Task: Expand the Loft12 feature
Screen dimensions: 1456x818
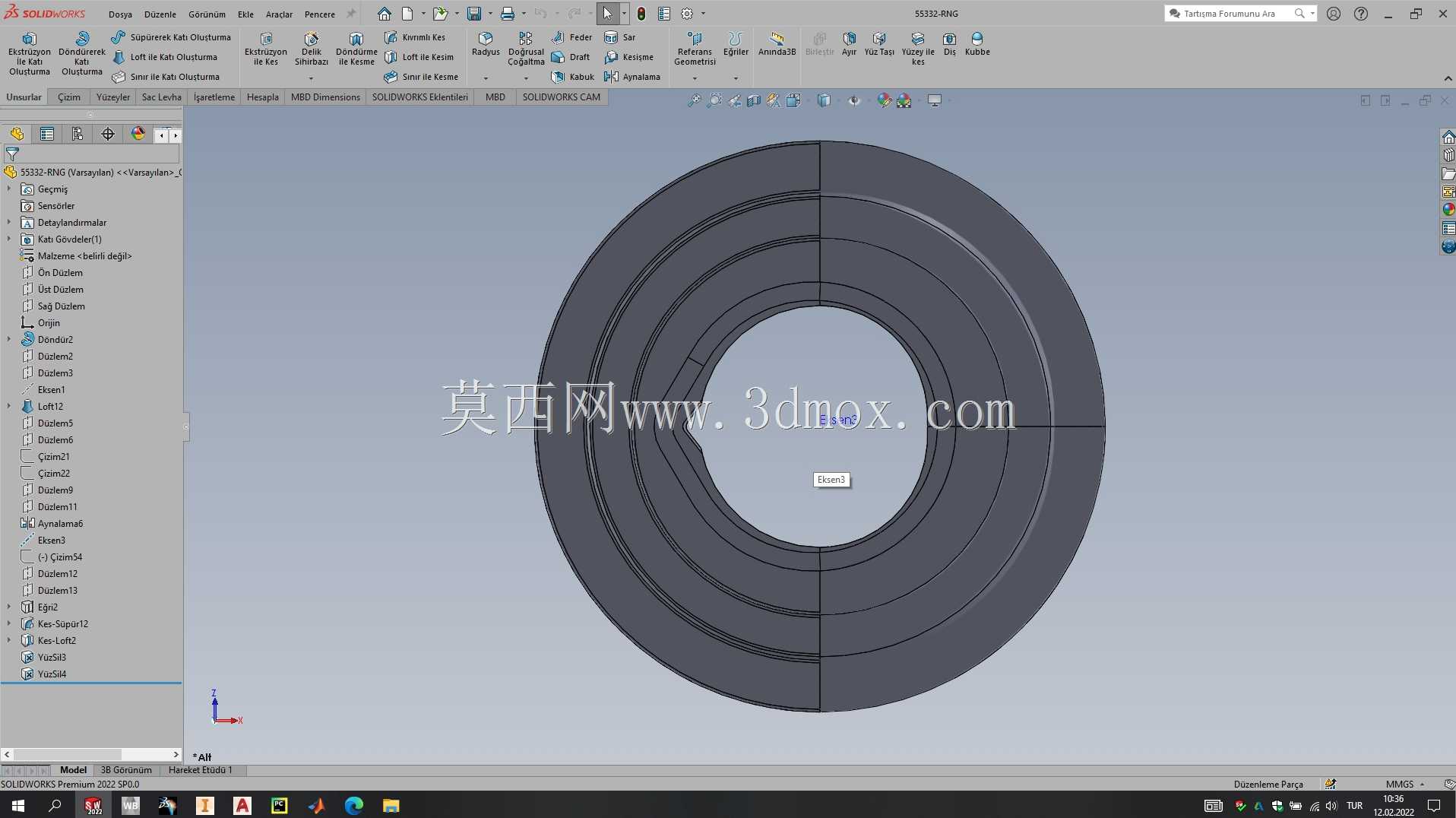Action: [x=9, y=406]
